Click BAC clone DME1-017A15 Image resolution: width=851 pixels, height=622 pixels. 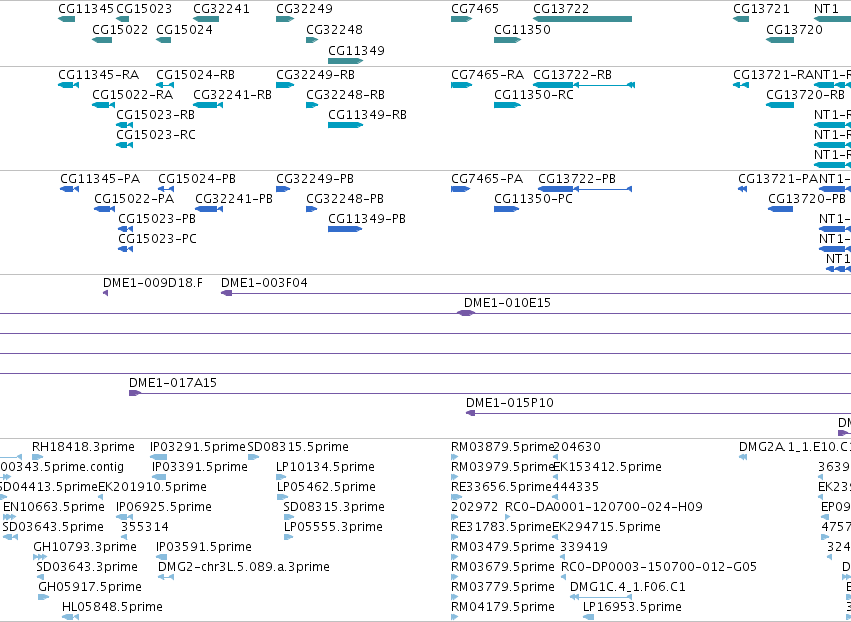pos(173,383)
